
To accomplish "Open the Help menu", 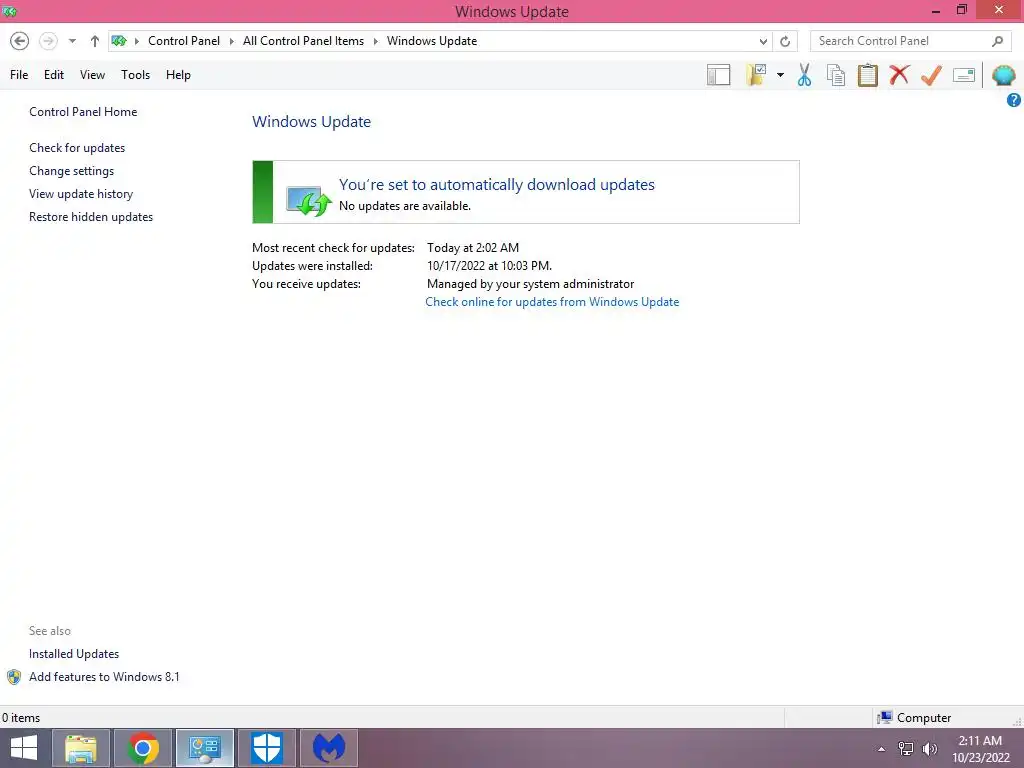I will tap(178, 75).
